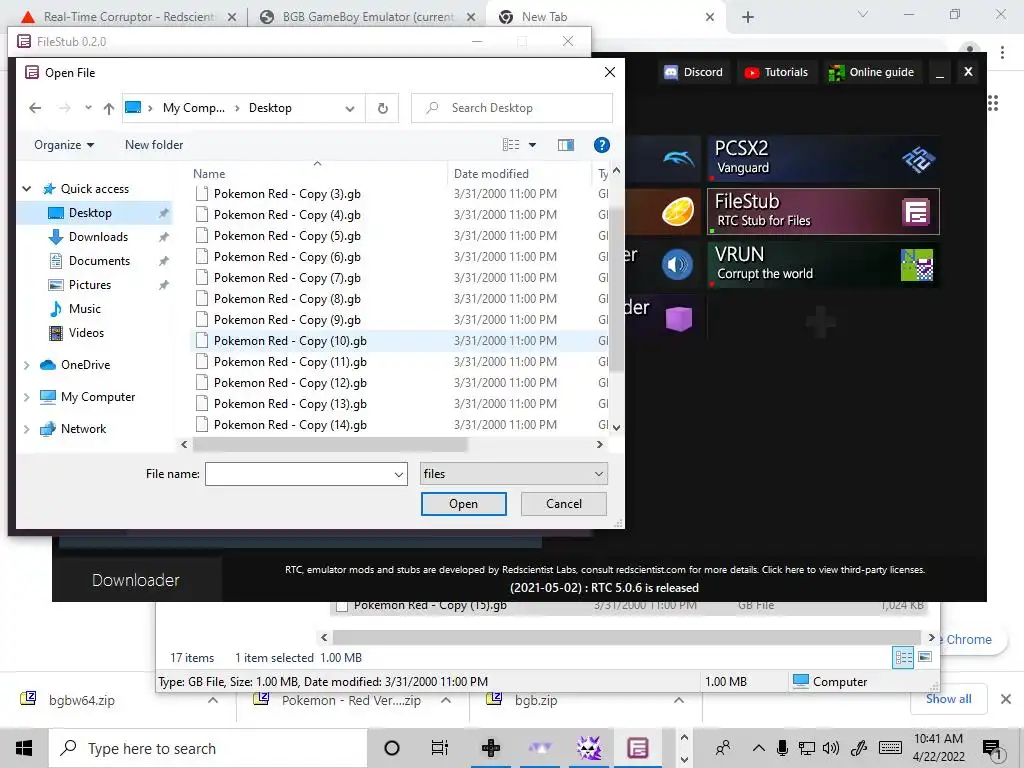Image resolution: width=1024 pixels, height=768 pixels.
Task: Sort by Name column header
Action: click(x=209, y=174)
